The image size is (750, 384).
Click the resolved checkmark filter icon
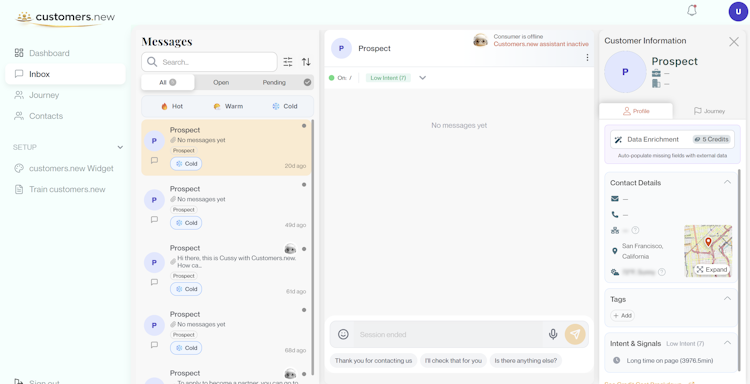click(x=308, y=82)
